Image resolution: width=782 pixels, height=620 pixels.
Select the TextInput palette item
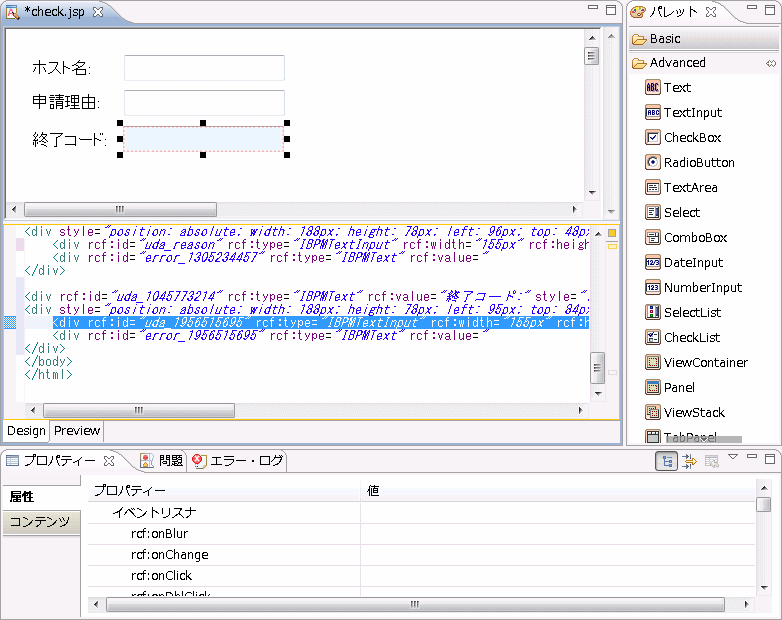pos(683,112)
